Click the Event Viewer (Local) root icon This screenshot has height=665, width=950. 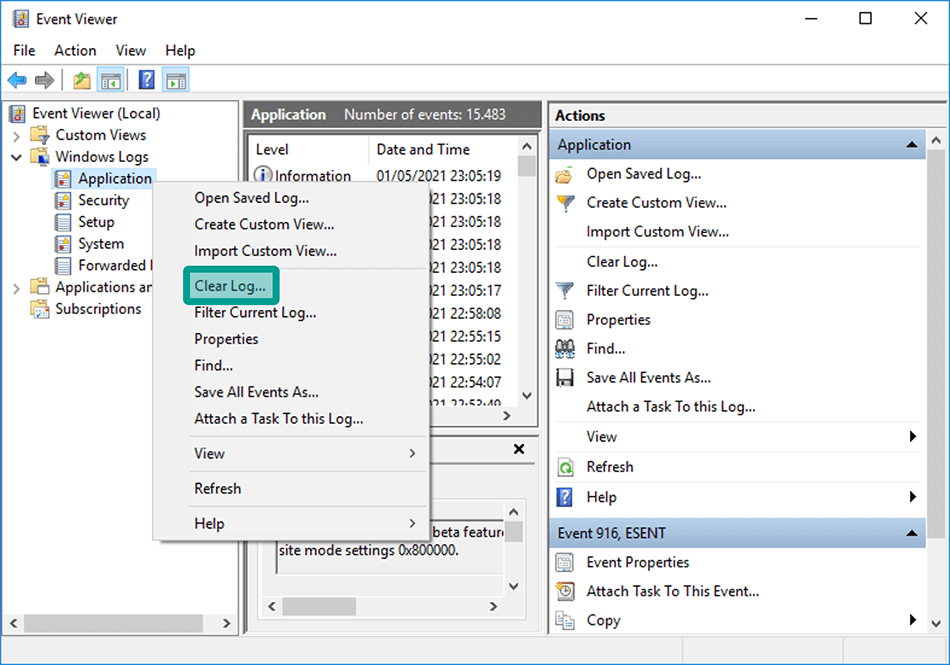(x=18, y=113)
